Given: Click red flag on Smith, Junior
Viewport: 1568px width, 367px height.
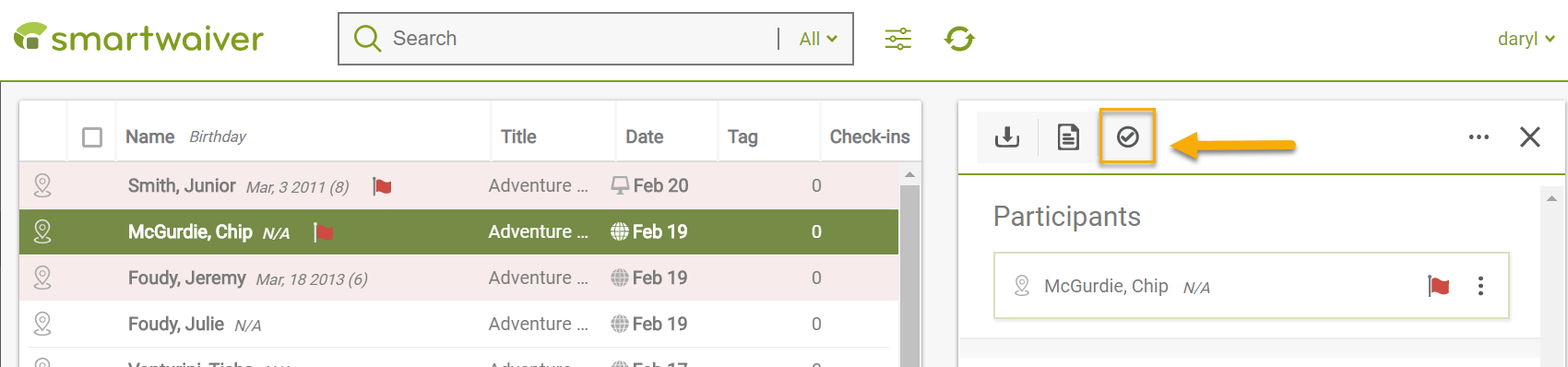Looking at the screenshot, I should pos(382,186).
